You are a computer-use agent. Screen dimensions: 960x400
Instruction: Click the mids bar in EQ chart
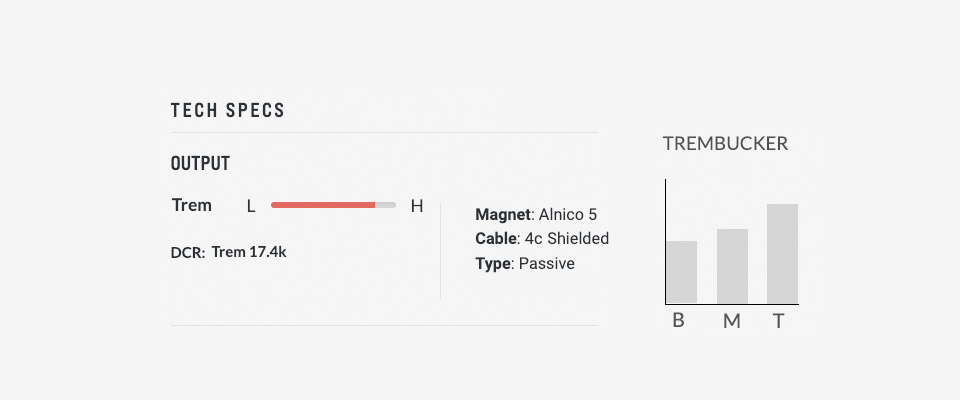(732, 266)
